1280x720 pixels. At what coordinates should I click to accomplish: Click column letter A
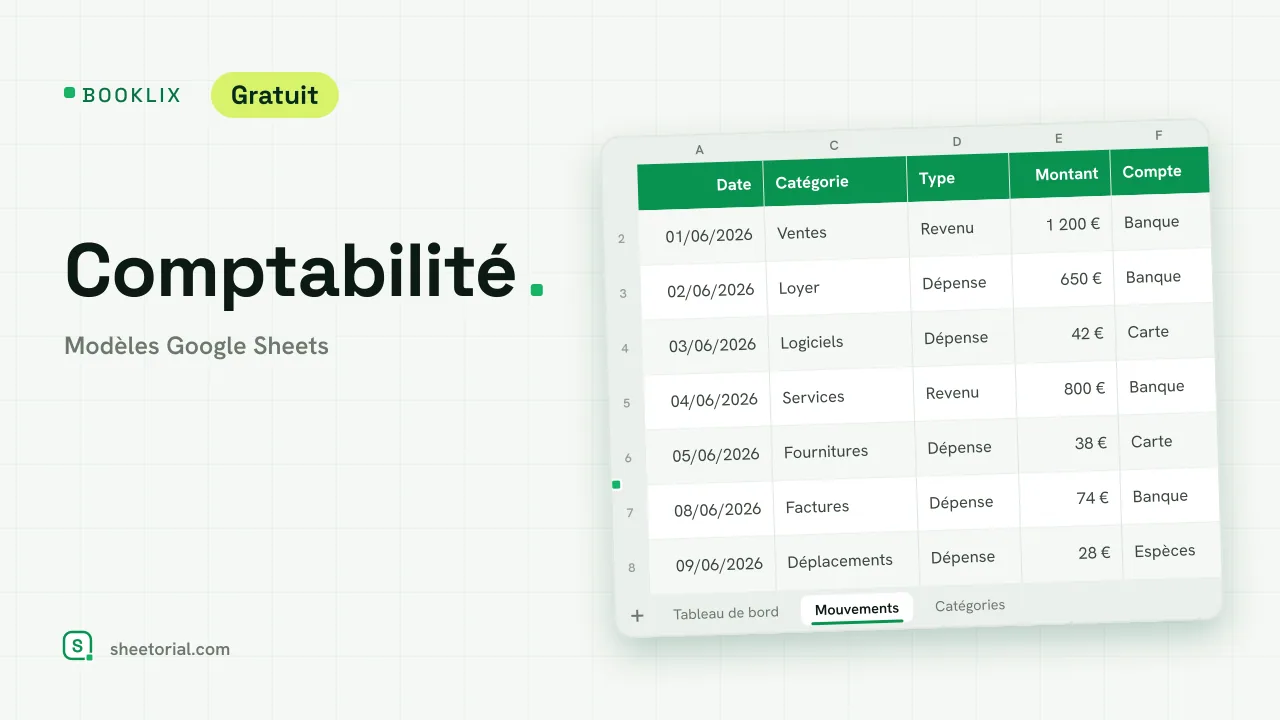coord(699,150)
